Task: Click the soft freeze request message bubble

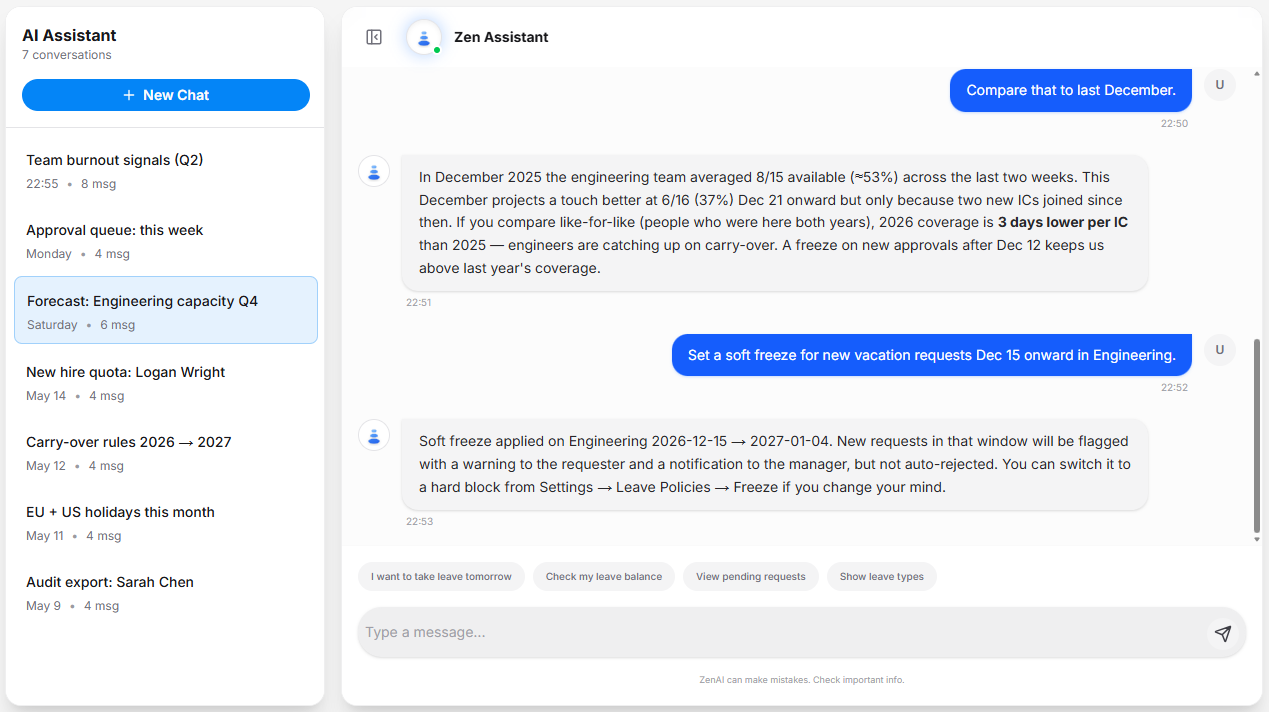Action: coord(932,355)
